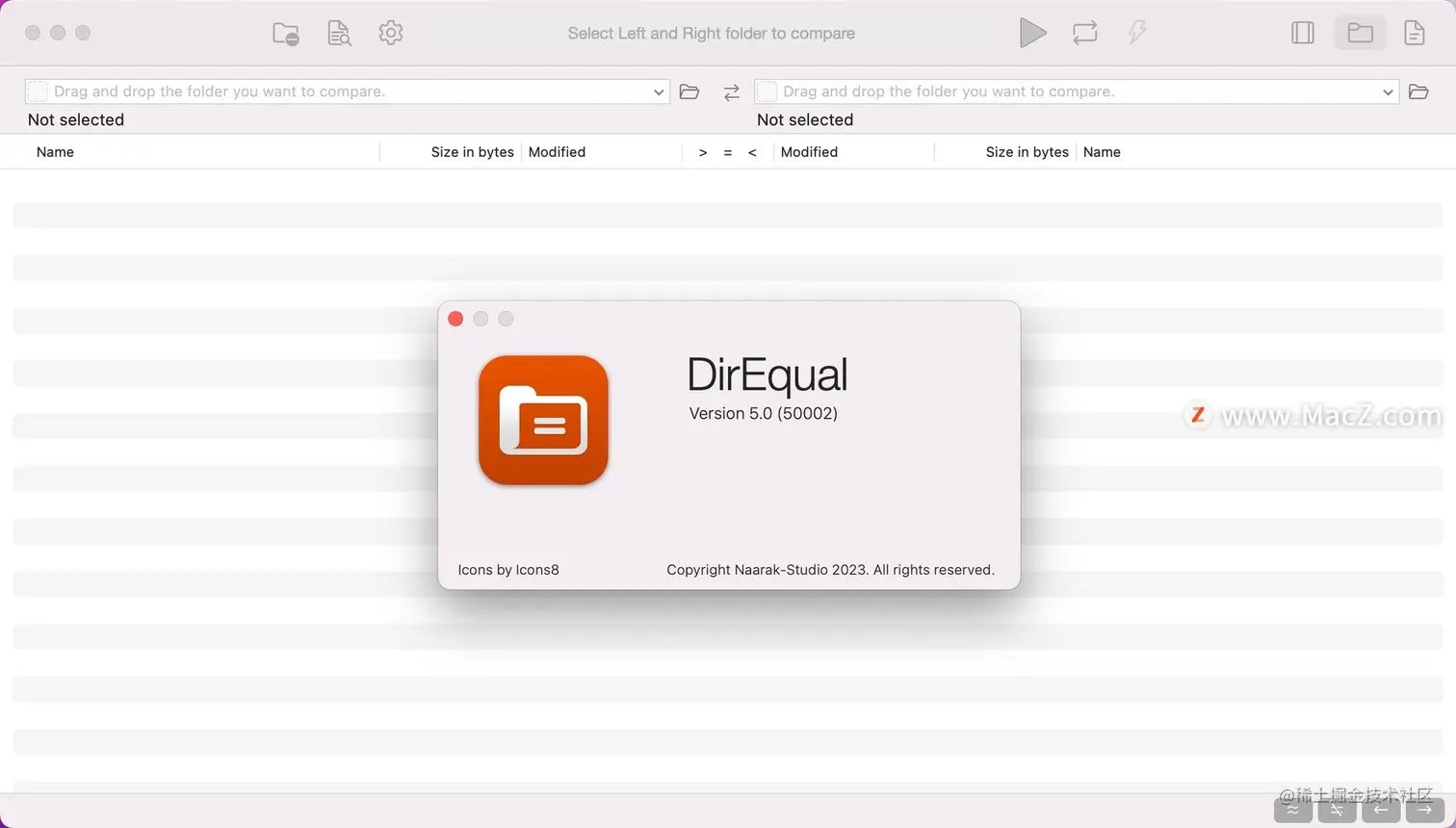Image resolution: width=1456 pixels, height=828 pixels.
Task: Start comparison with the play button
Action: (x=1032, y=33)
